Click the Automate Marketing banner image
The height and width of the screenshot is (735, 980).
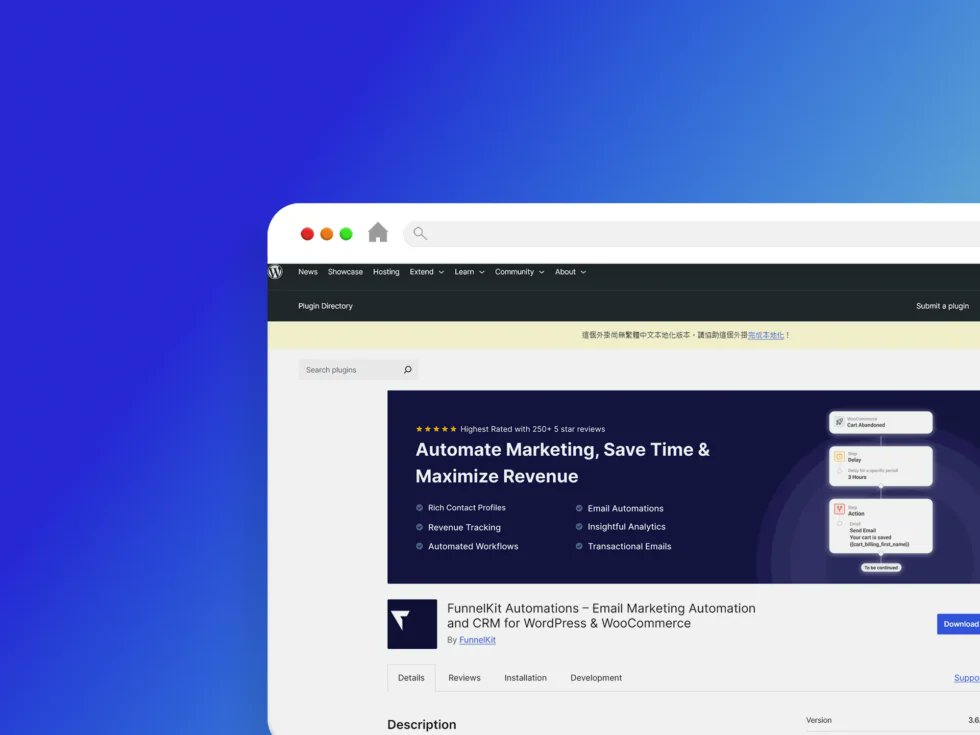coord(684,487)
